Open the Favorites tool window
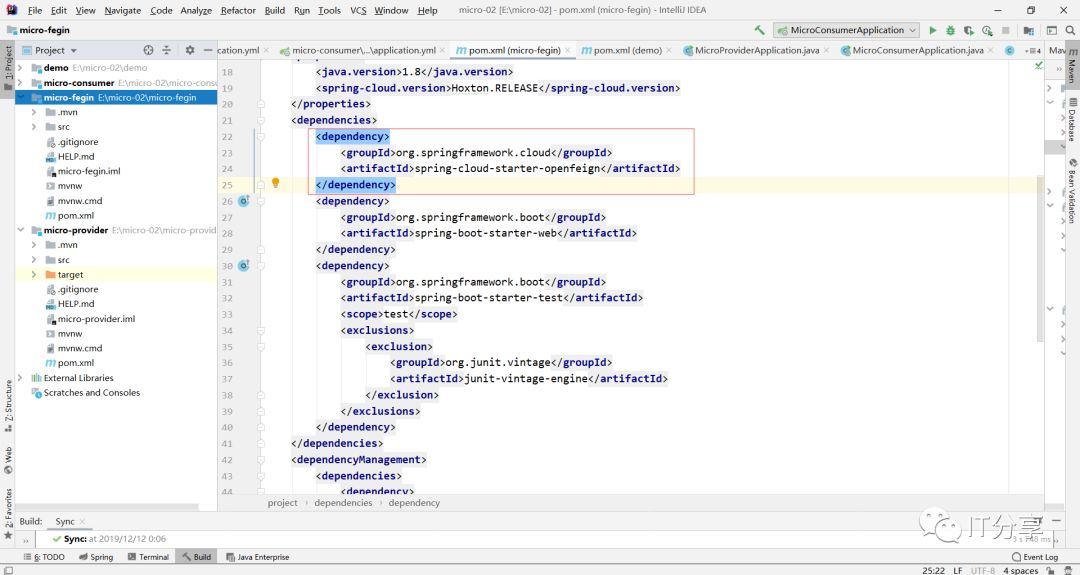The image size is (1080, 575). tap(8, 514)
